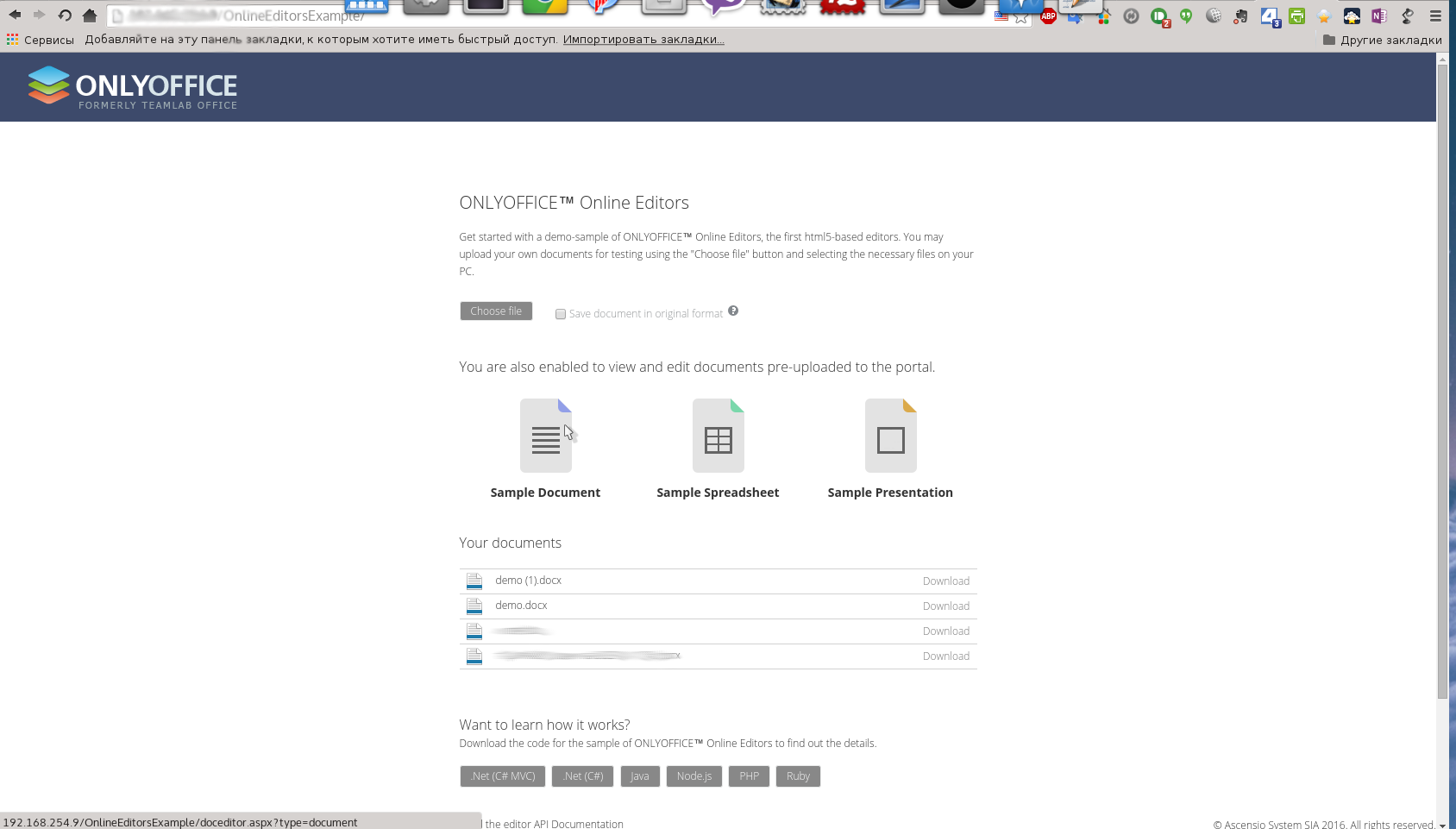Image resolution: width=1456 pixels, height=829 pixels.
Task: Click the scrollbar down arrow
Action: click(x=1442, y=825)
